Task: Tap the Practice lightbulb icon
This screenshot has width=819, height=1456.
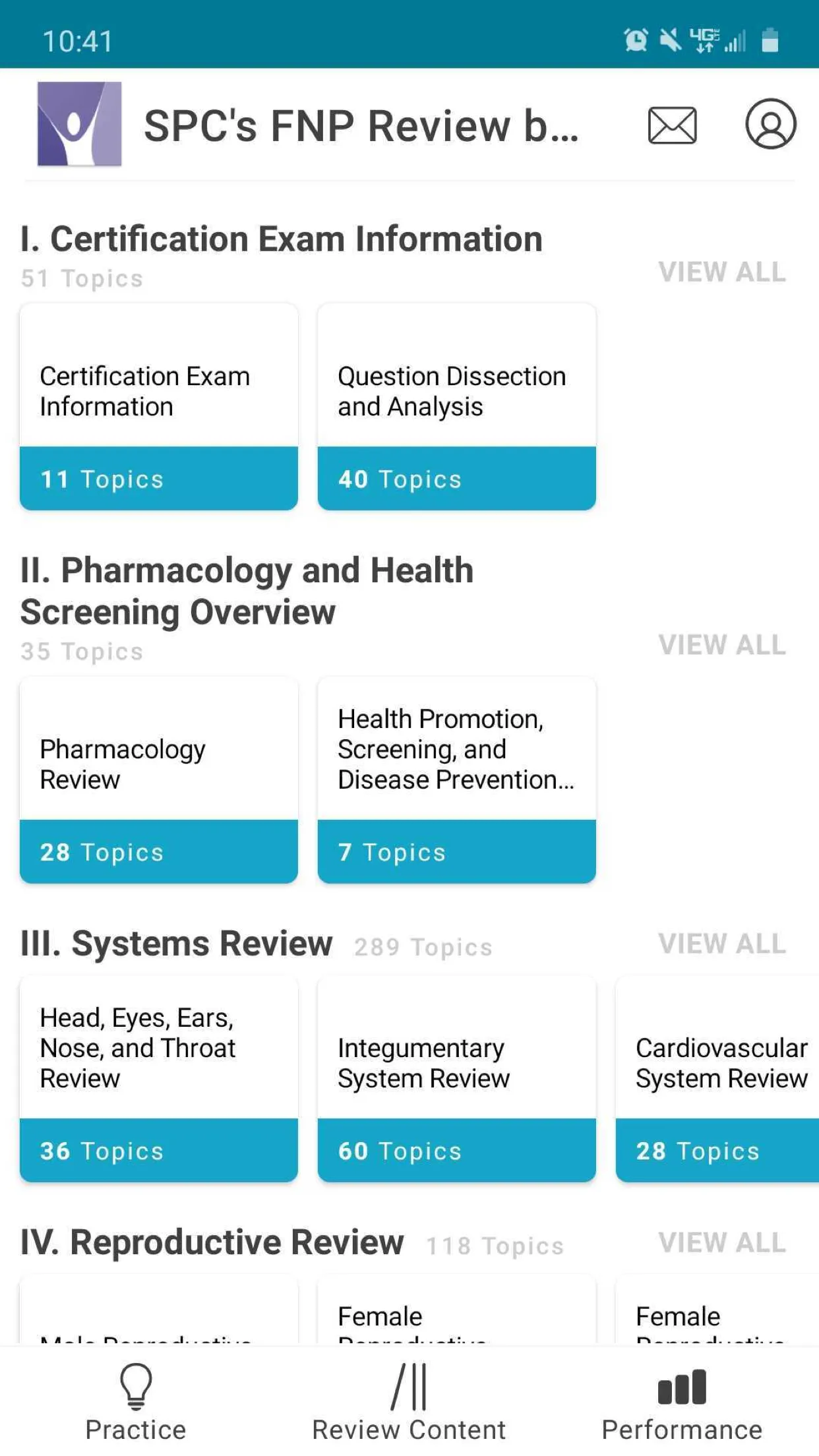Action: point(136,1387)
